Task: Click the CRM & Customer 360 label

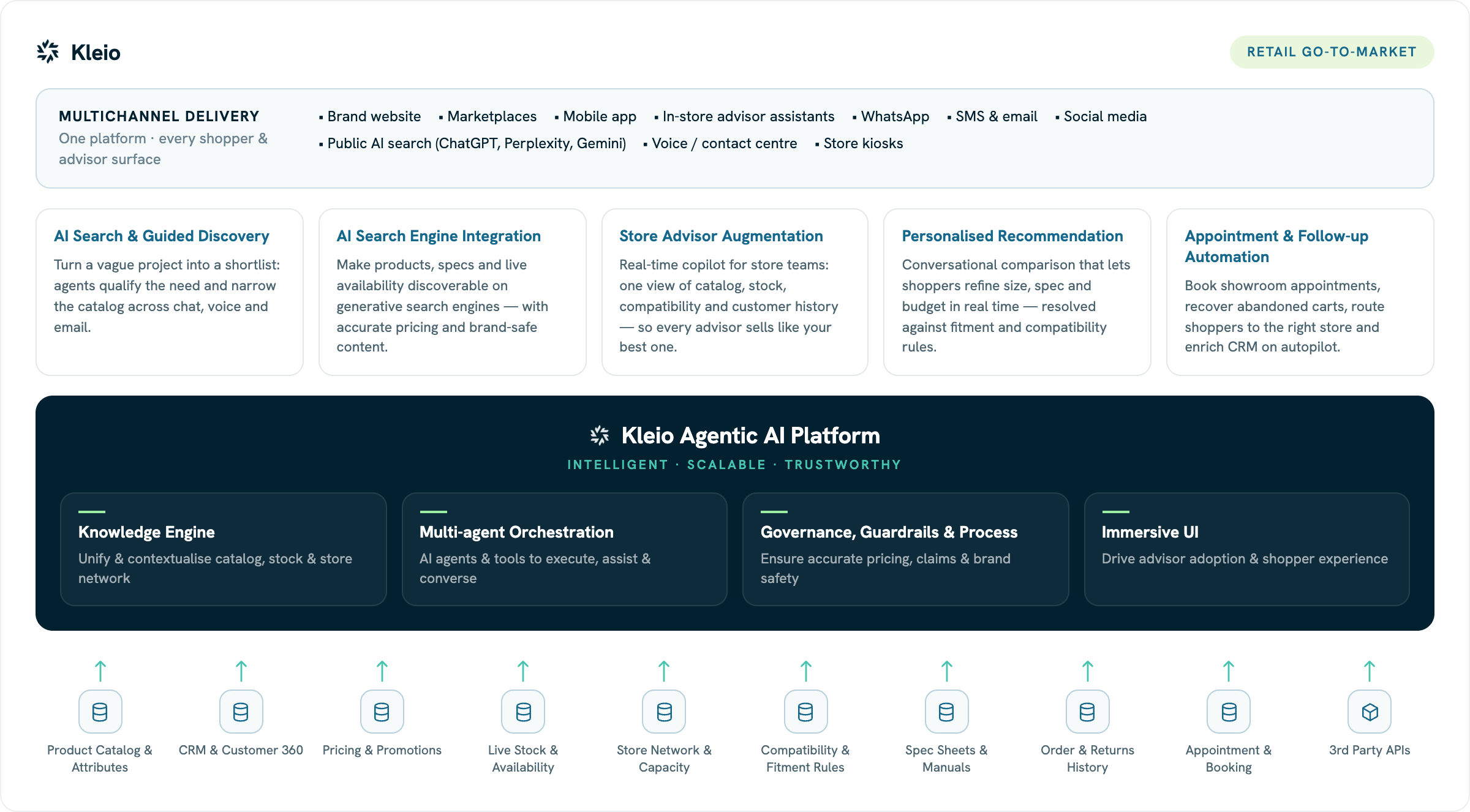Action: click(x=241, y=750)
